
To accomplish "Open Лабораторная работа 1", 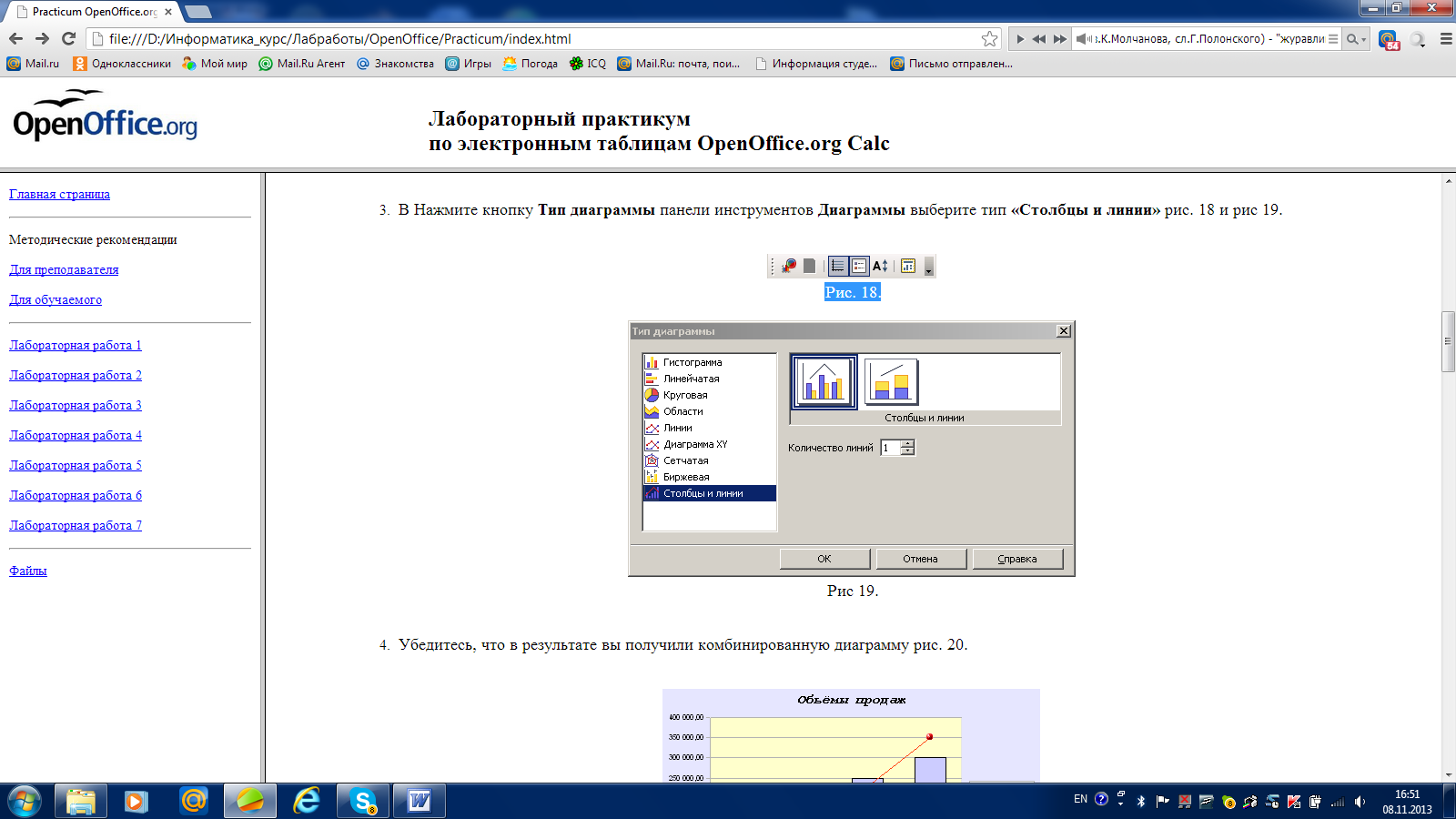I will pos(76,345).
